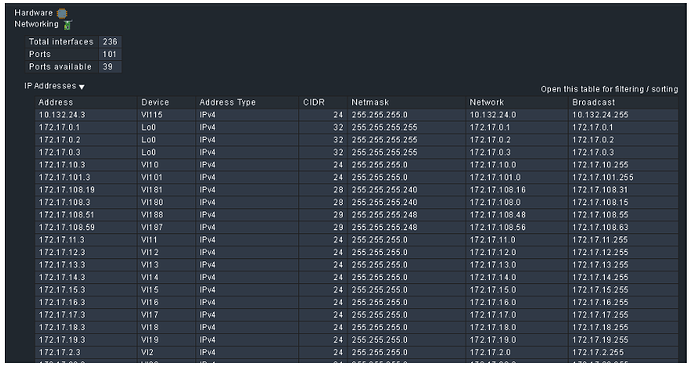Open this table for filtering / sorting
This screenshot has width=690, height=367.
(x=609, y=89)
